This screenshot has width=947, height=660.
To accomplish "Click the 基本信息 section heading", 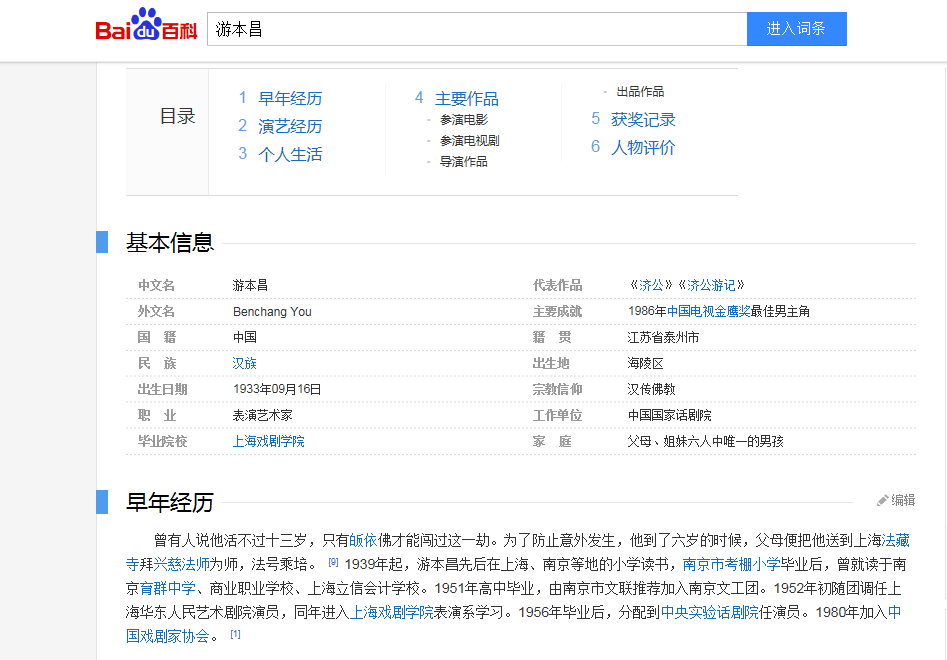I will pos(170,243).
